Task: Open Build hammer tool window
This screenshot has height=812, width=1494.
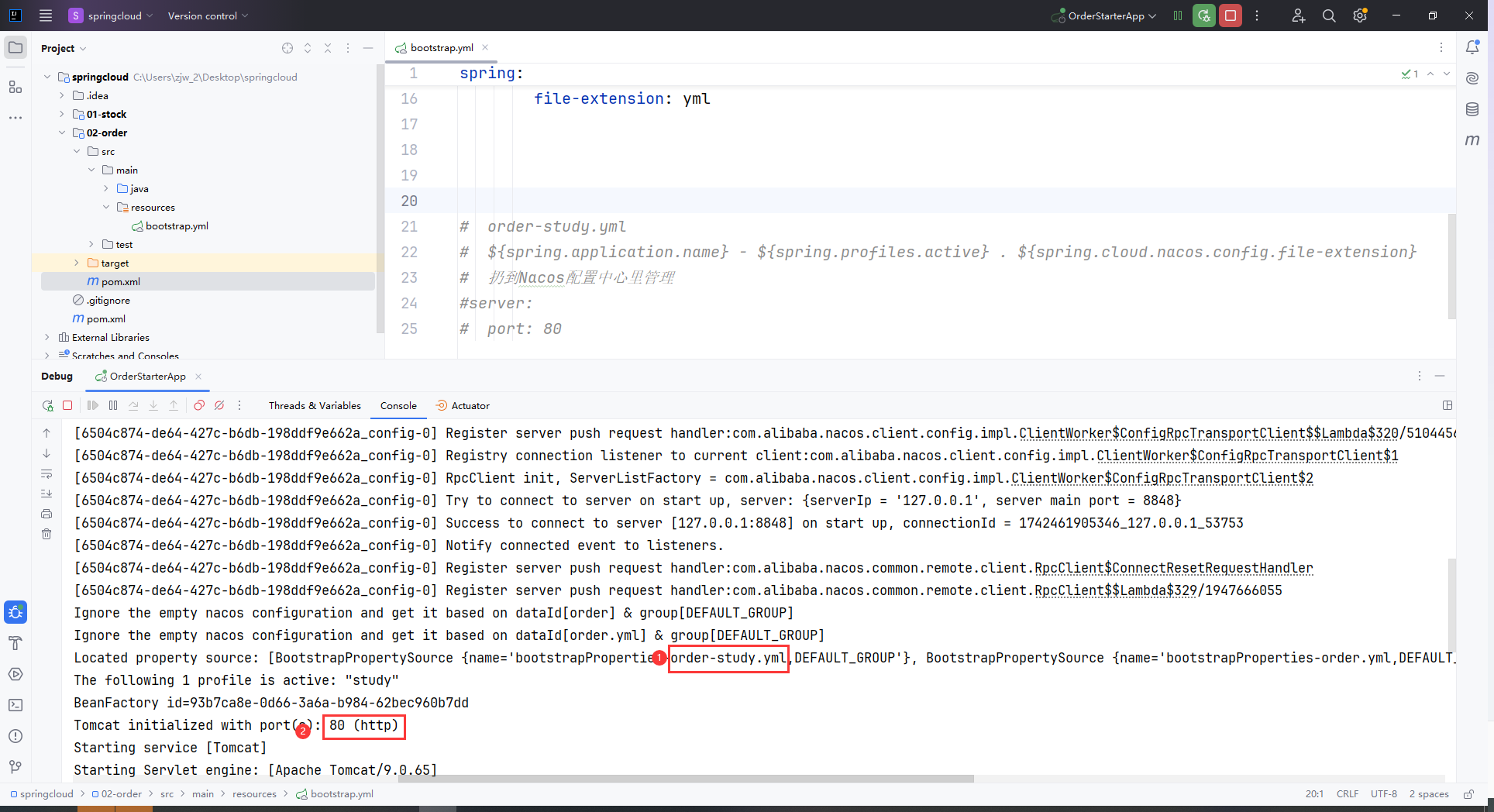Action: 15,643
